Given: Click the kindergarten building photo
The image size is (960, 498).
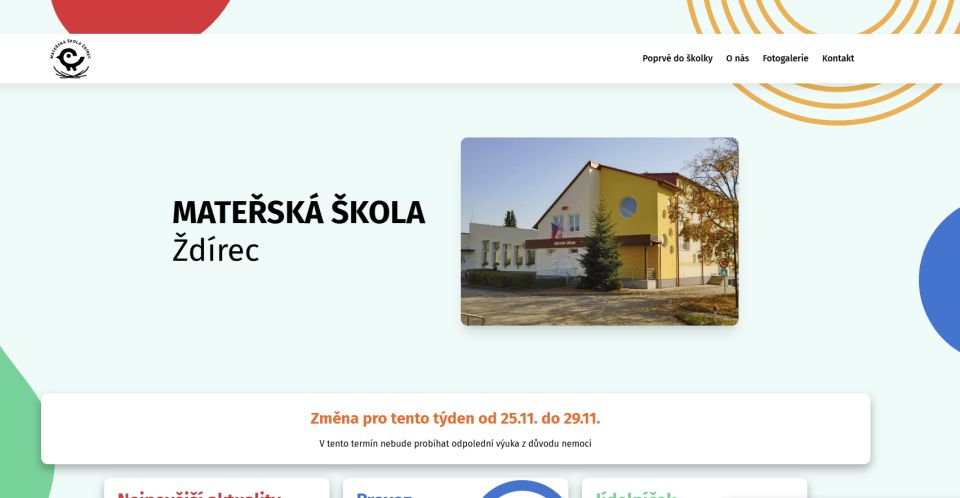Looking at the screenshot, I should (599, 232).
